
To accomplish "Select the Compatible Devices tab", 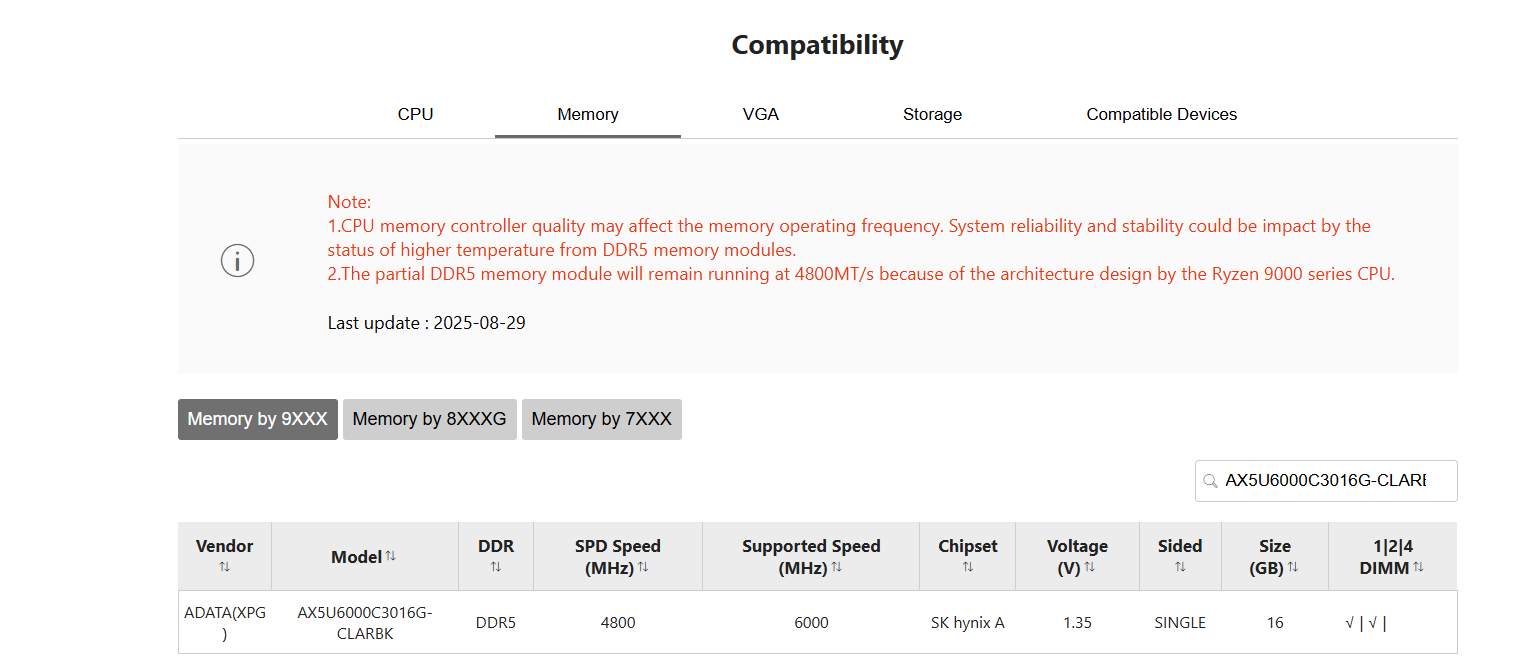I will [x=1162, y=114].
